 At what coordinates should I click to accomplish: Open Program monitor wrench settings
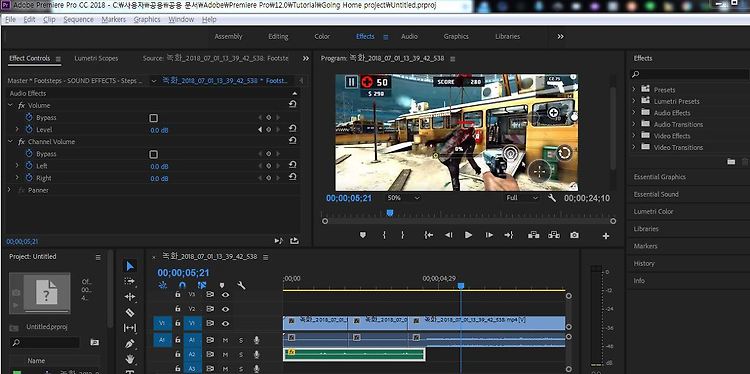click(x=551, y=198)
